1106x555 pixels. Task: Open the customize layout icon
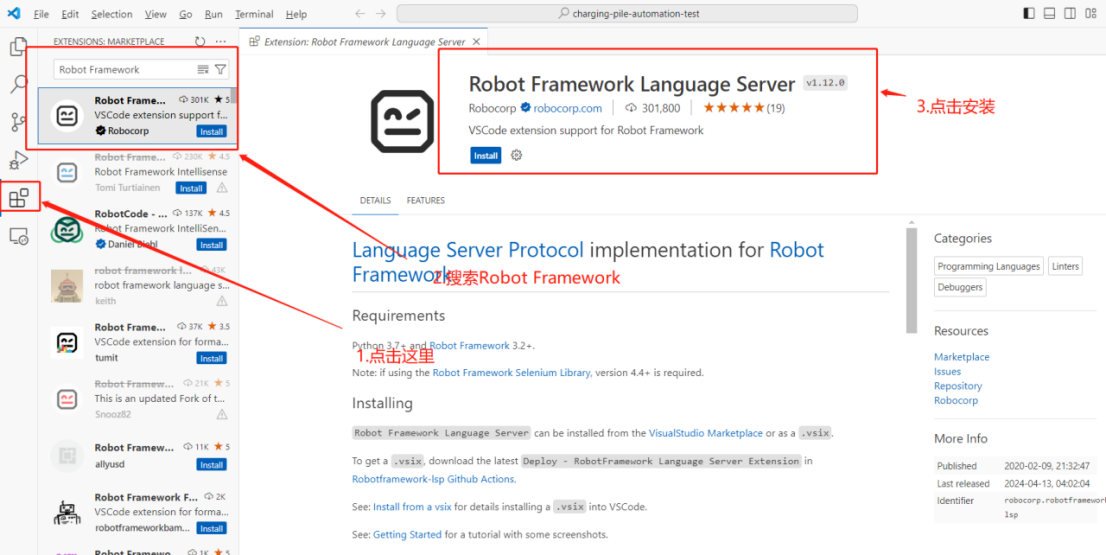click(x=1090, y=13)
